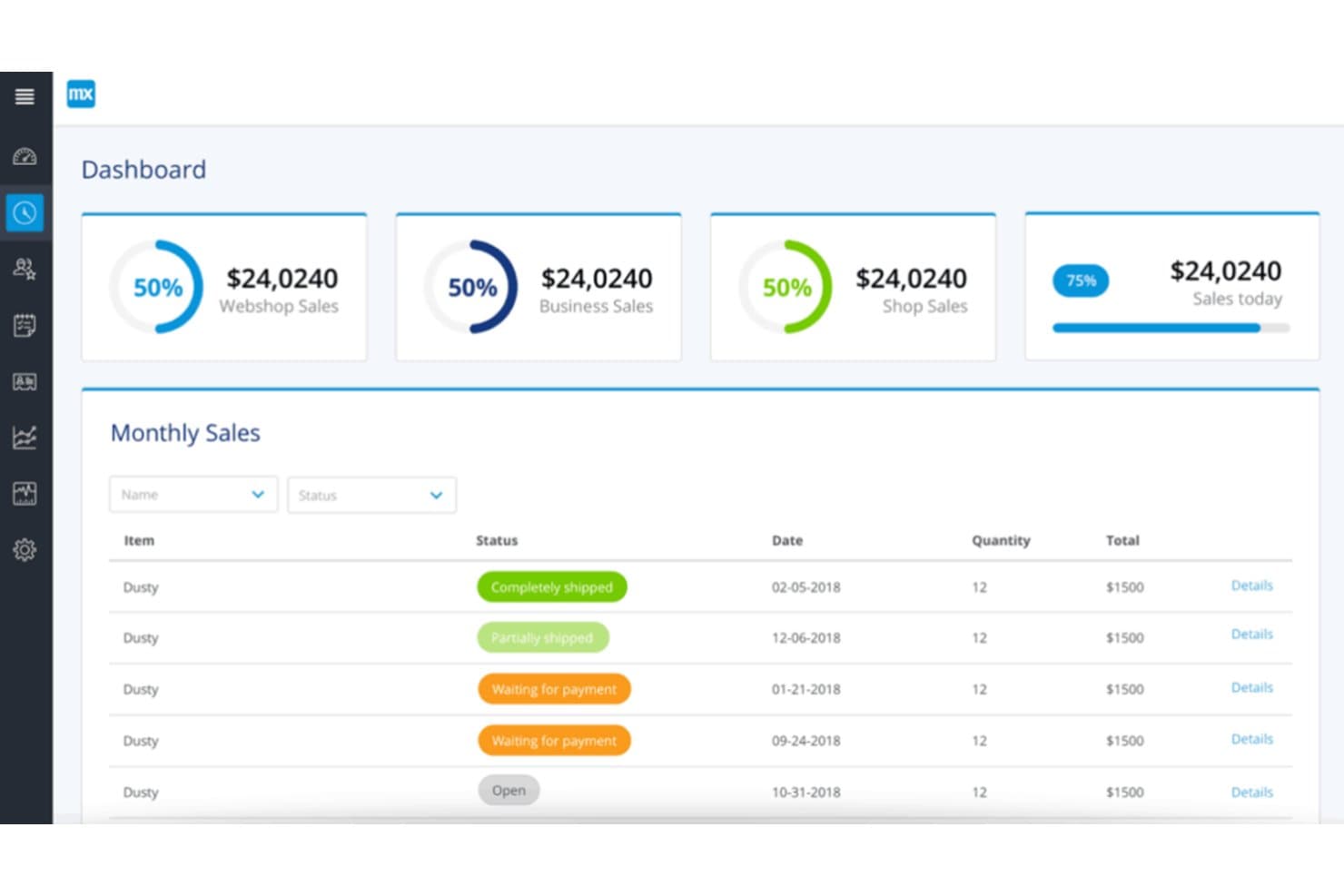The height and width of the screenshot is (896, 1344).
Task: Open Details for the 12-06-2018 order
Action: point(1251,635)
